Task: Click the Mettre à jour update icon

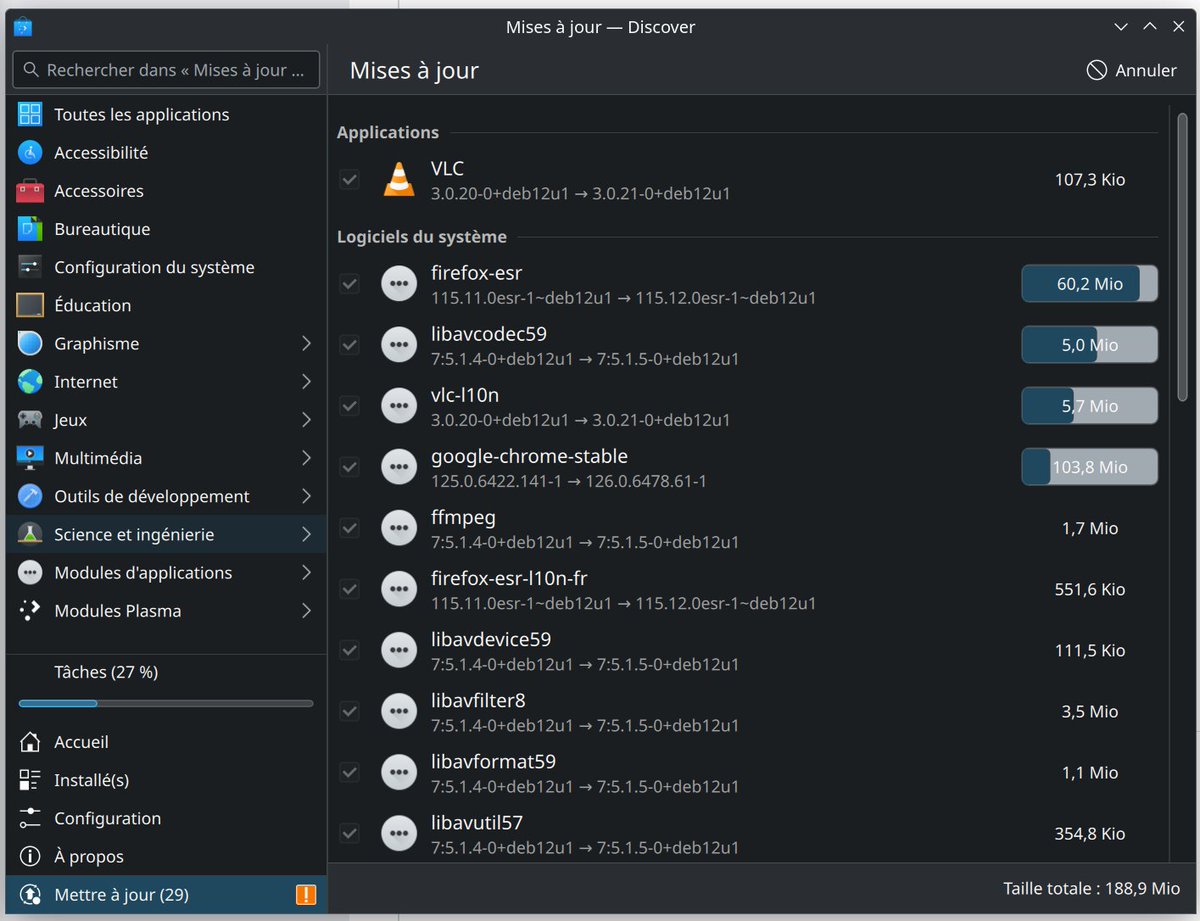Action: (30, 894)
